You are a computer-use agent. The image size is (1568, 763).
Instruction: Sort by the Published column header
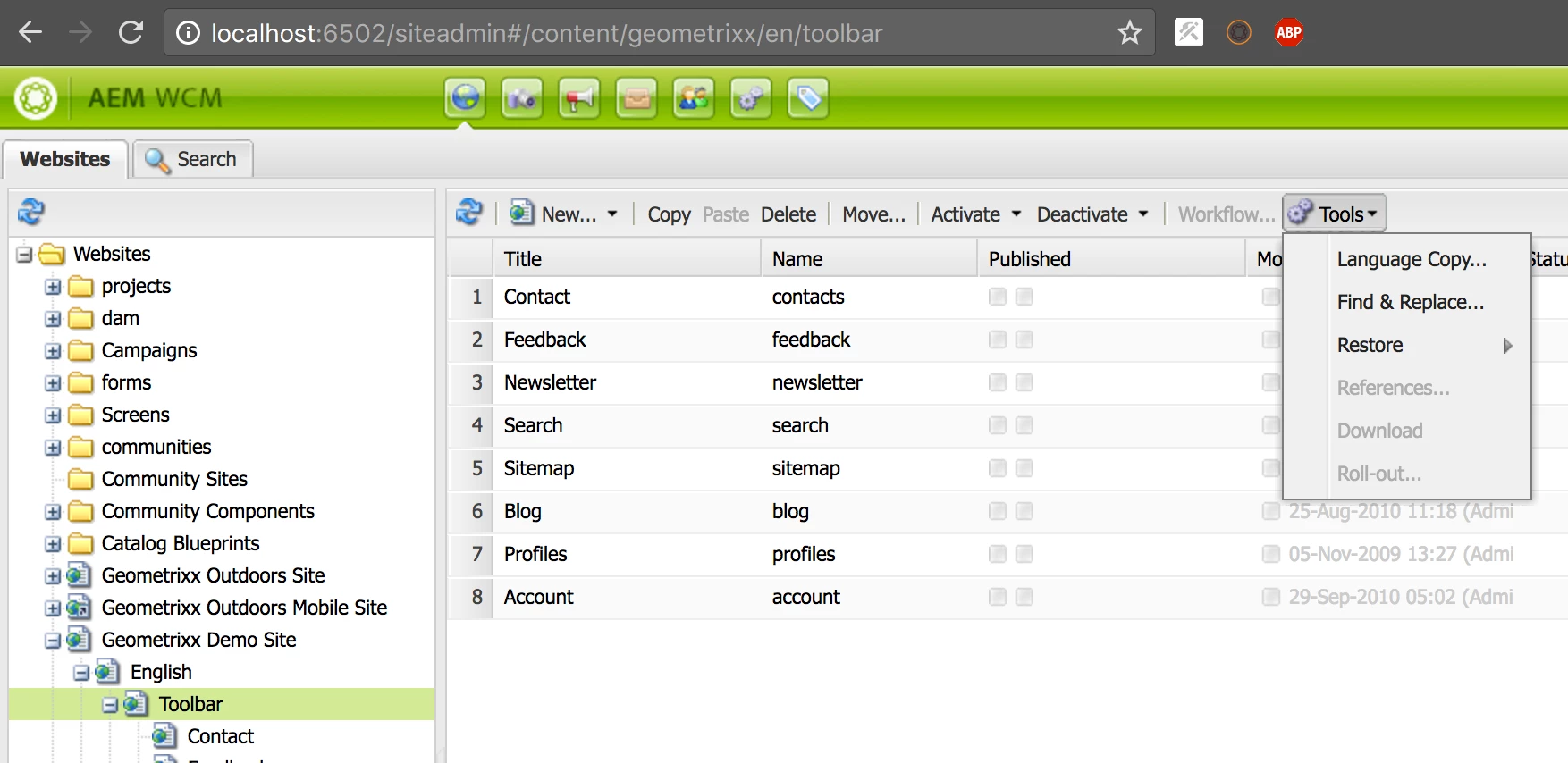pyautogui.click(x=1111, y=259)
